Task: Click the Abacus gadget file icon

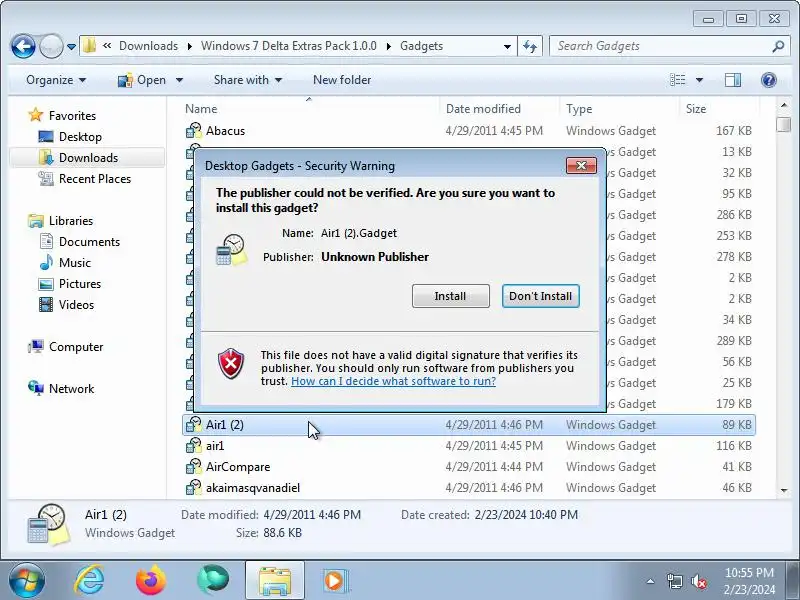Action: click(194, 131)
